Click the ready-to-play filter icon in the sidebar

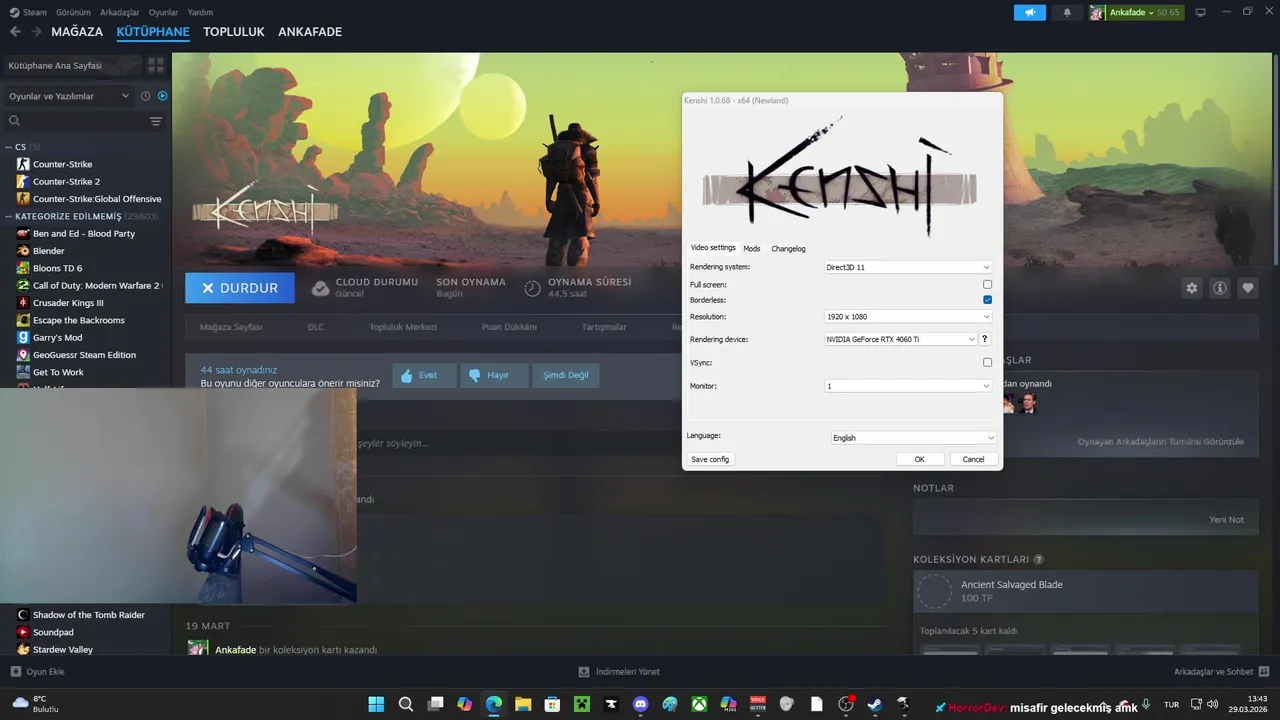coord(163,96)
